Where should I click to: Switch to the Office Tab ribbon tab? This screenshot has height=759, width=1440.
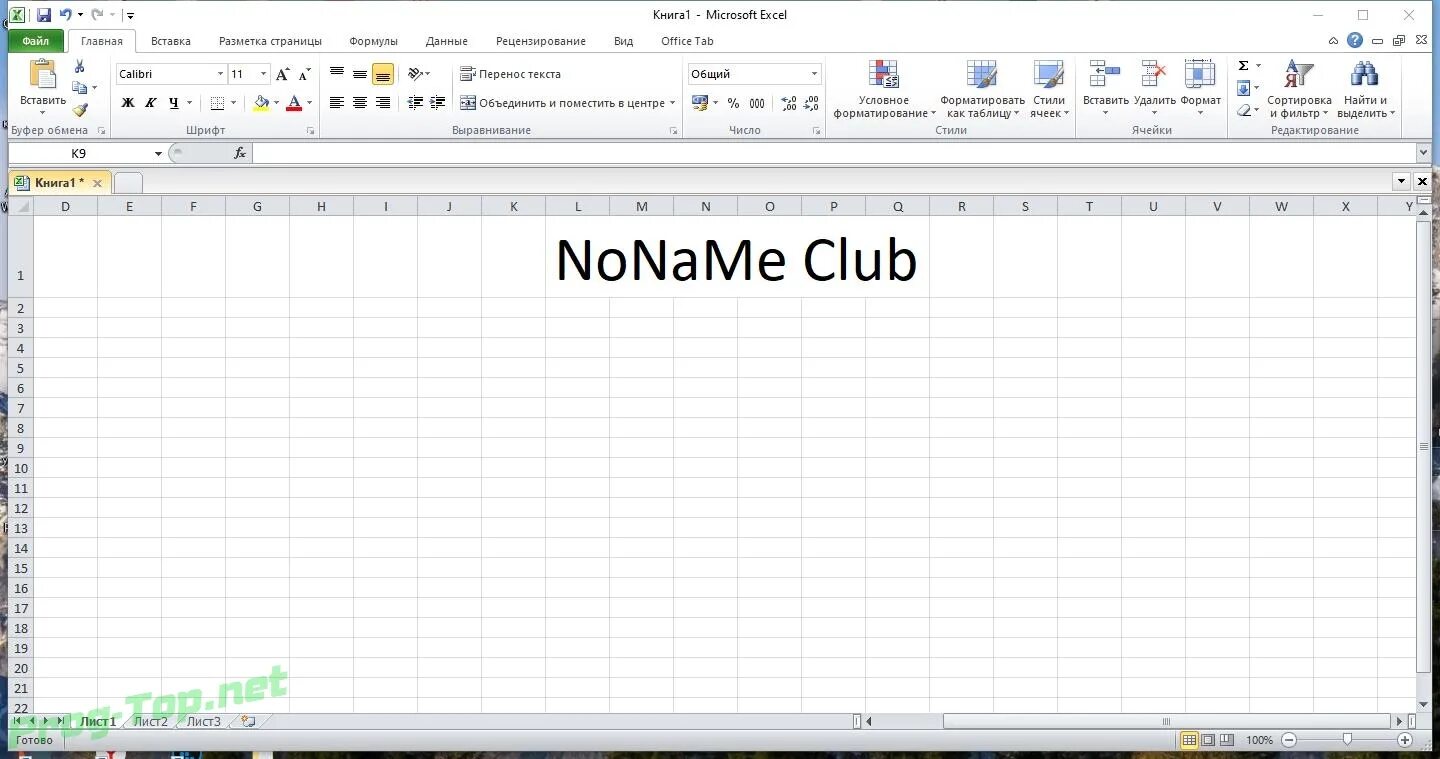(687, 41)
